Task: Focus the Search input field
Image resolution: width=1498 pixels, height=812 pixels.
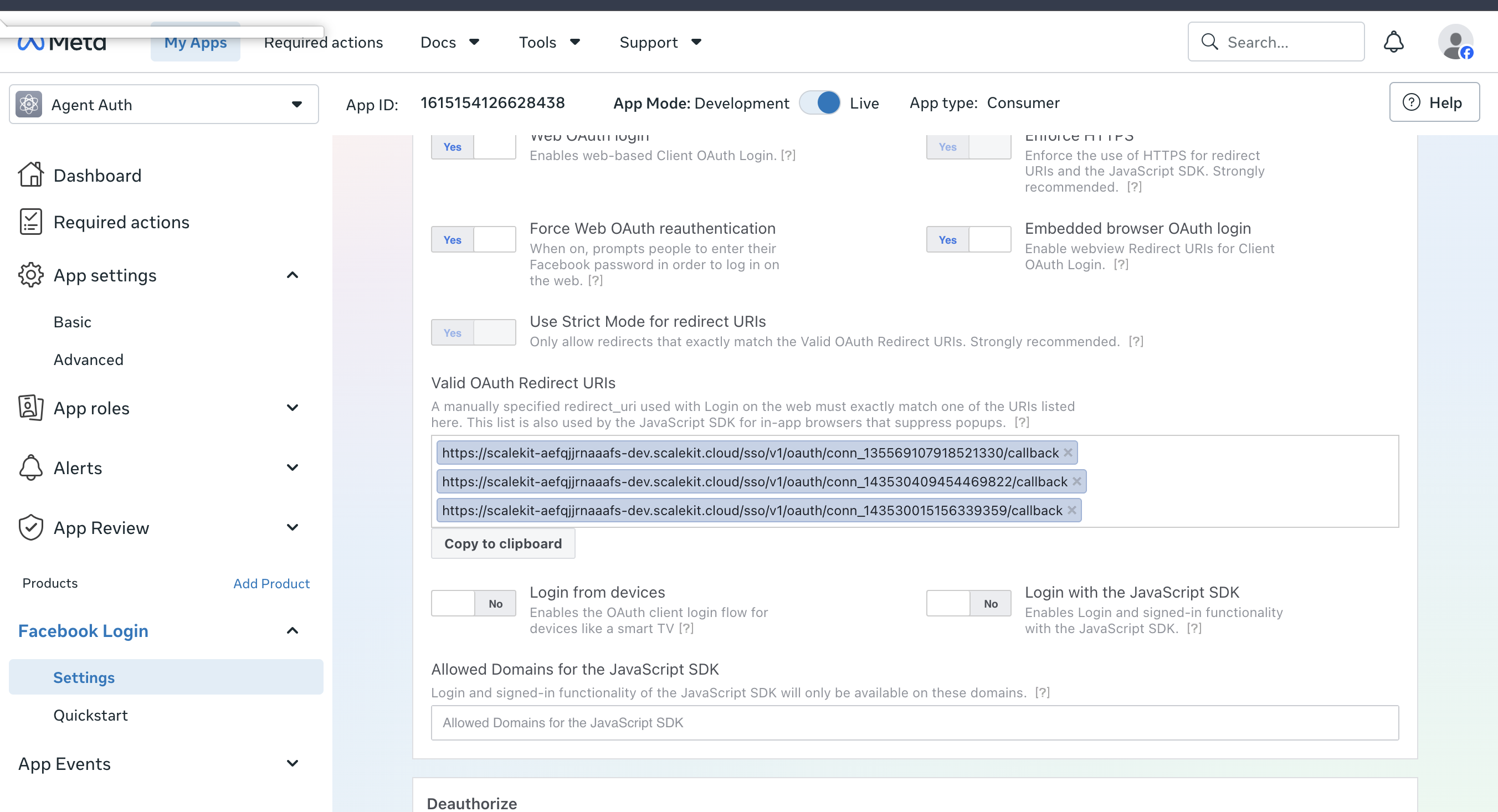Action: [x=1276, y=42]
